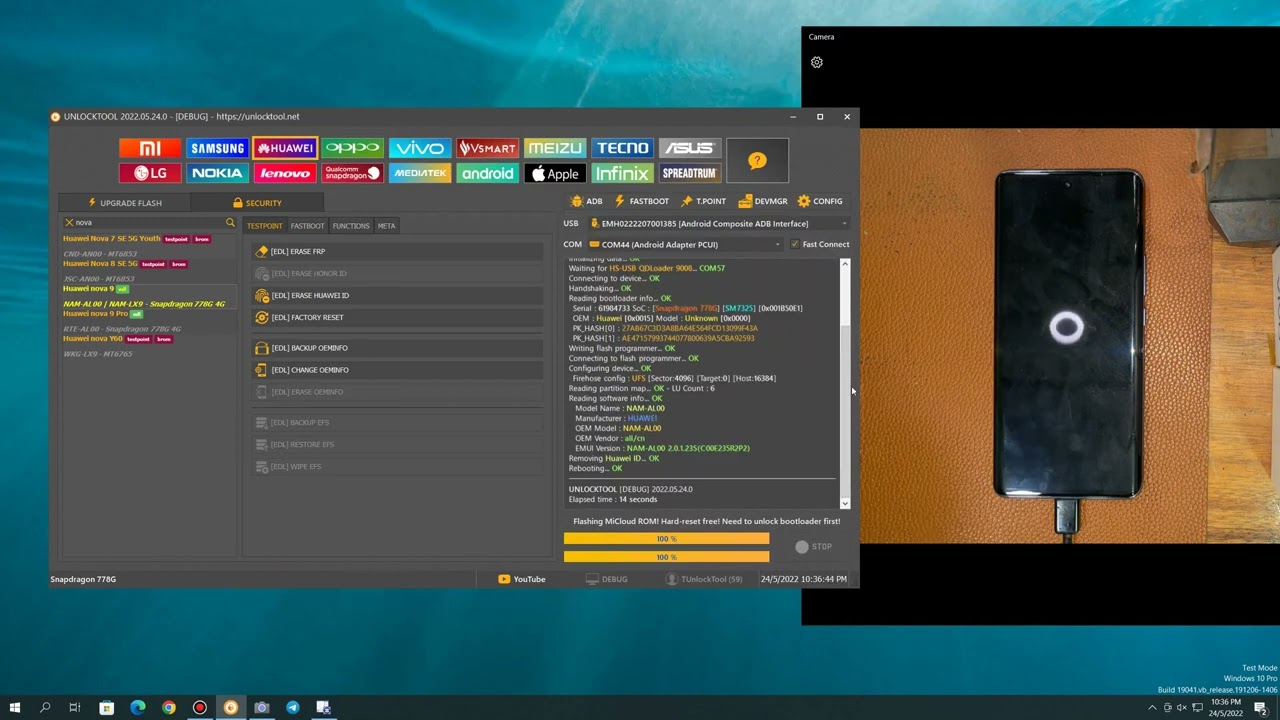
Task: Select the Vivo brand logo
Action: click(420, 148)
